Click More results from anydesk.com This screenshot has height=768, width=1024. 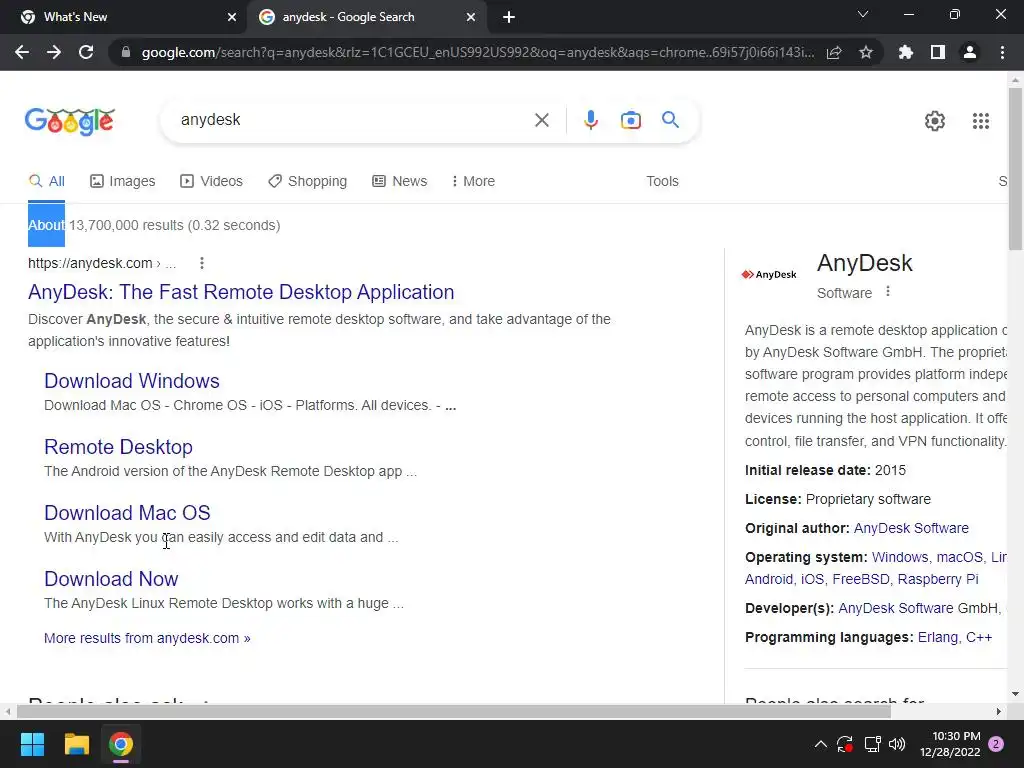[x=147, y=638]
